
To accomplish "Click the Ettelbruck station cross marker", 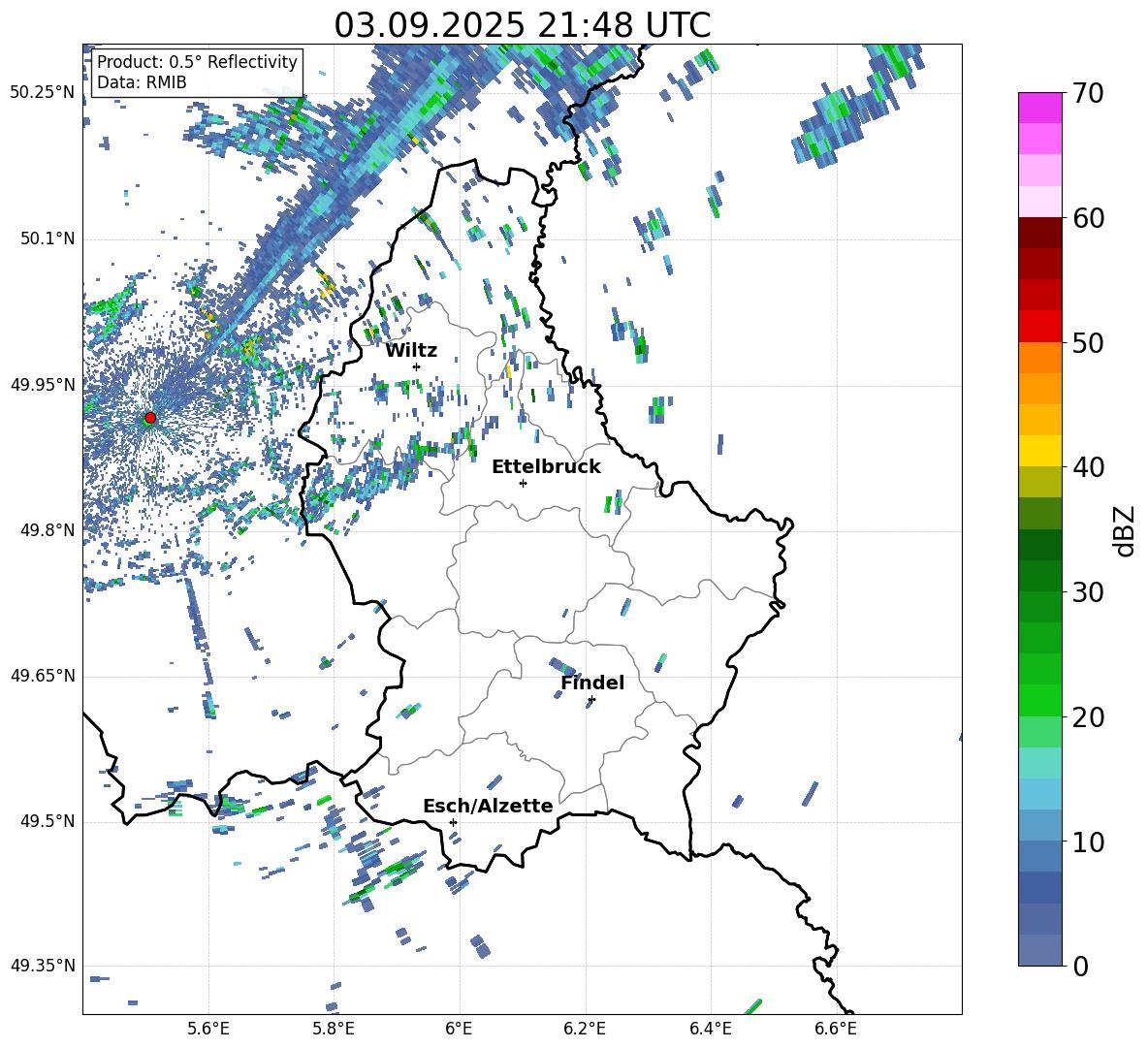I will 523,483.
